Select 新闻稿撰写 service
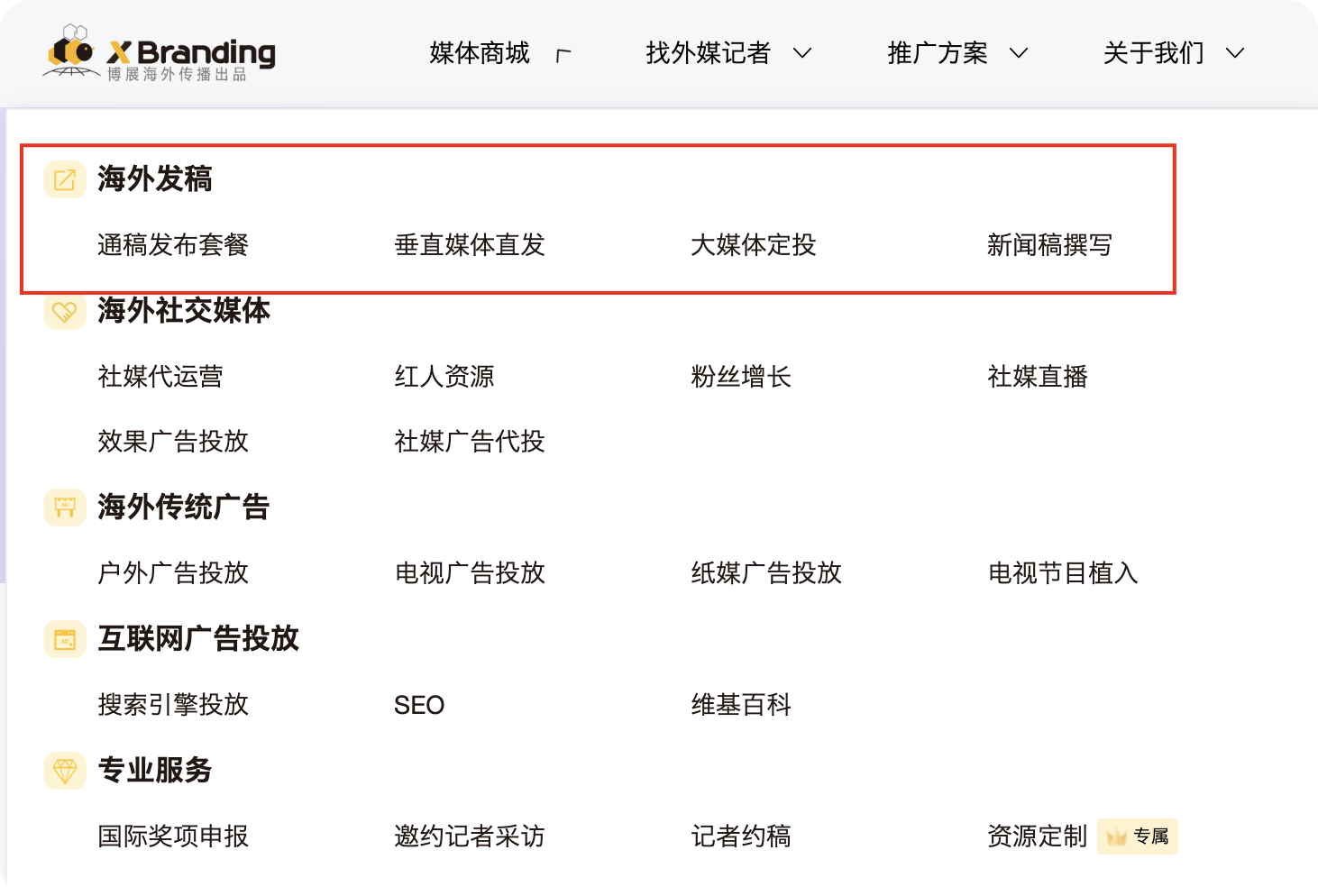Image resolution: width=1318 pixels, height=896 pixels. click(x=1049, y=245)
